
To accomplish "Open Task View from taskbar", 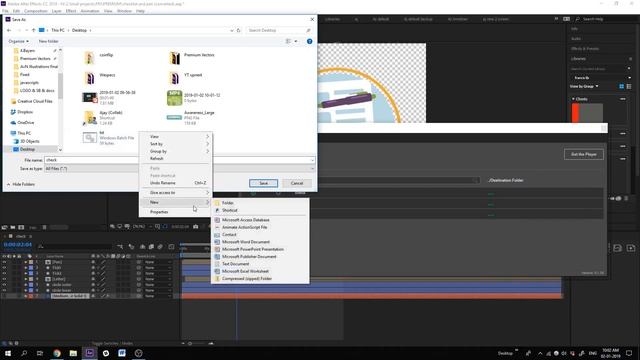I will point(40,353).
